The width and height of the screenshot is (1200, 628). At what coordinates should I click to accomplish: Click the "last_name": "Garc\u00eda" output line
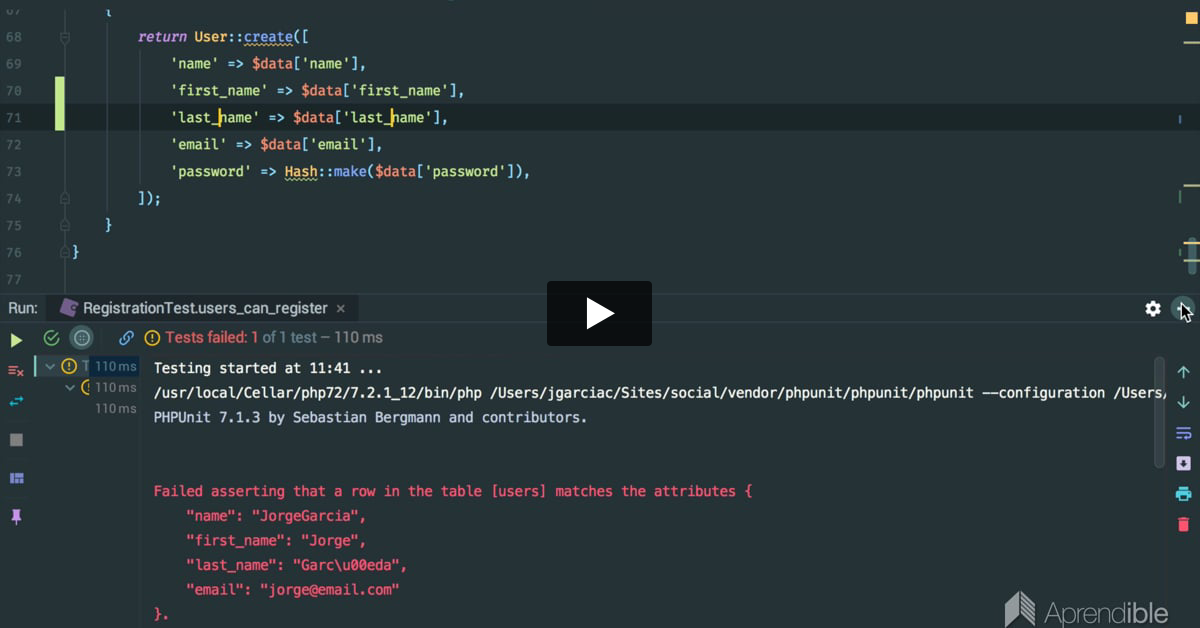click(x=297, y=565)
